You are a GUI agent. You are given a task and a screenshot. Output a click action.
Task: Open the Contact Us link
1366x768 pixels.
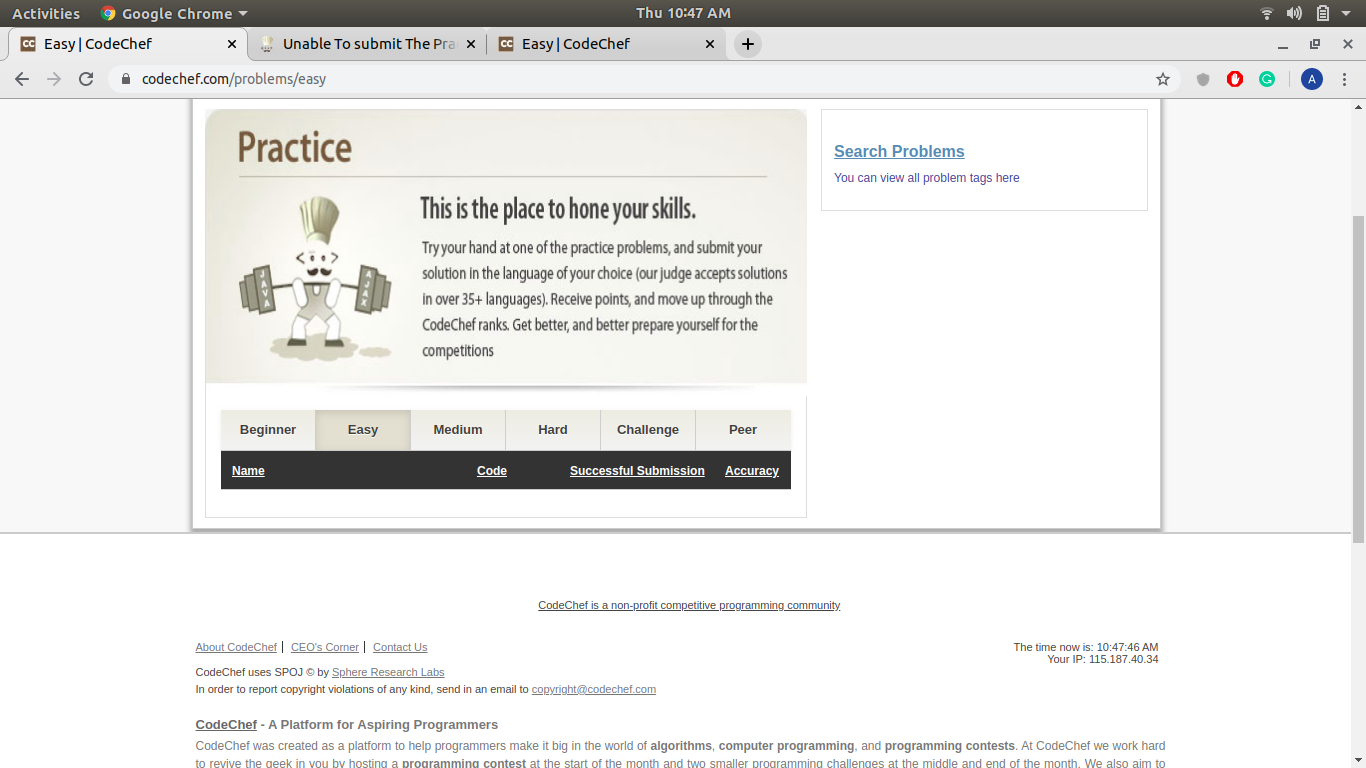tap(400, 647)
